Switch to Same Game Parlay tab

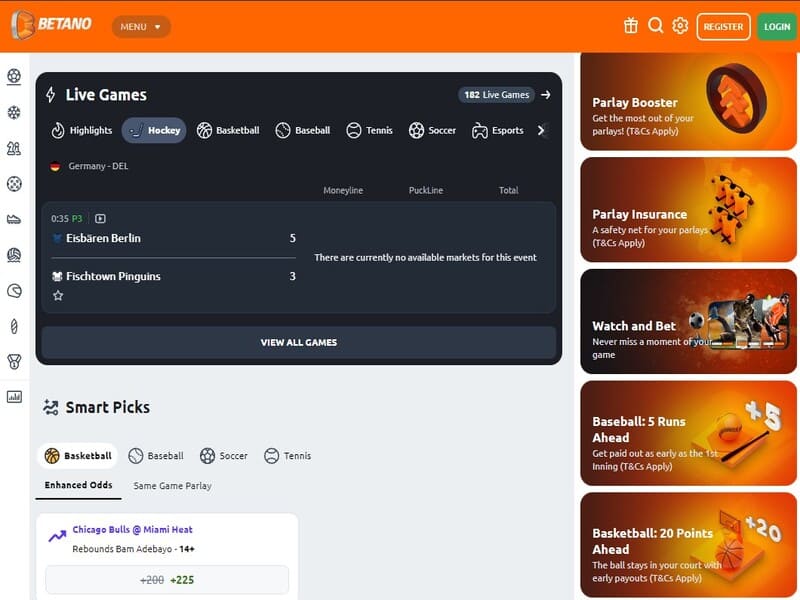172,486
